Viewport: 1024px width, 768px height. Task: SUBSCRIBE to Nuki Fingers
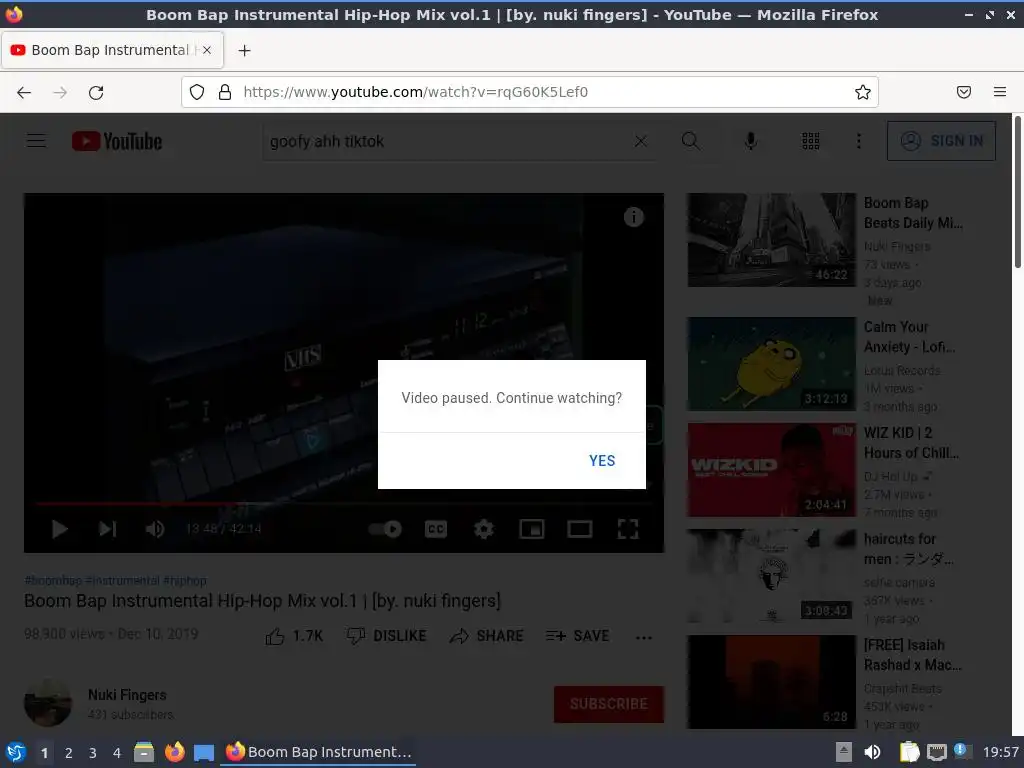609,704
